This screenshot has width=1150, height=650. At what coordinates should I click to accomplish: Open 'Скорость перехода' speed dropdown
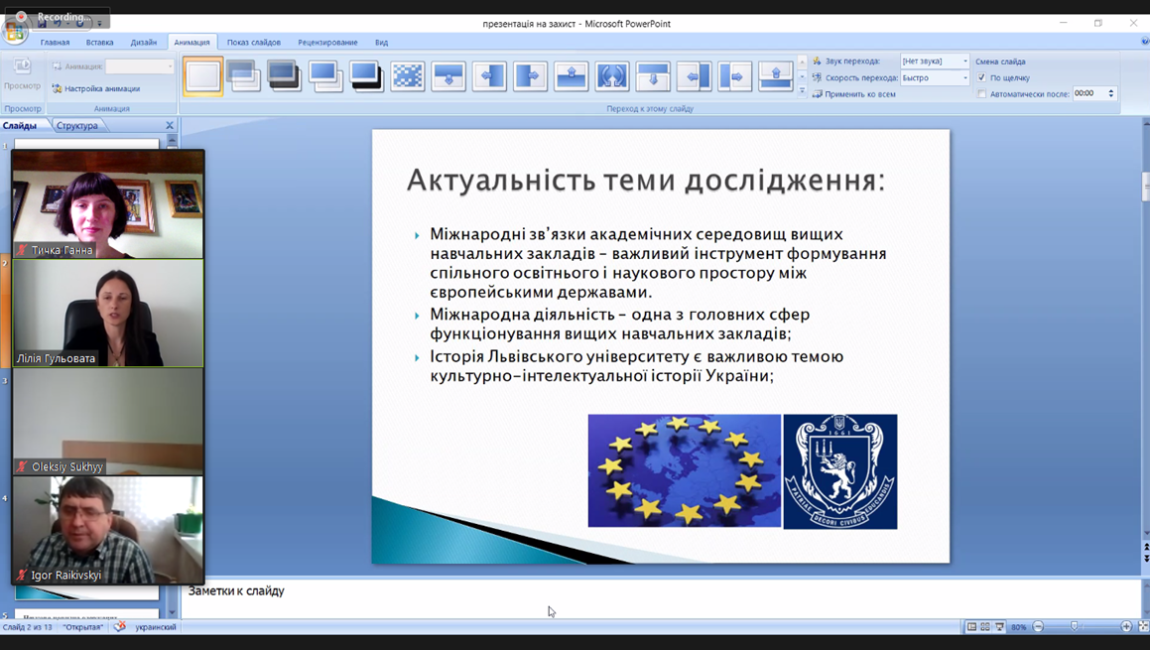tap(965, 78)
